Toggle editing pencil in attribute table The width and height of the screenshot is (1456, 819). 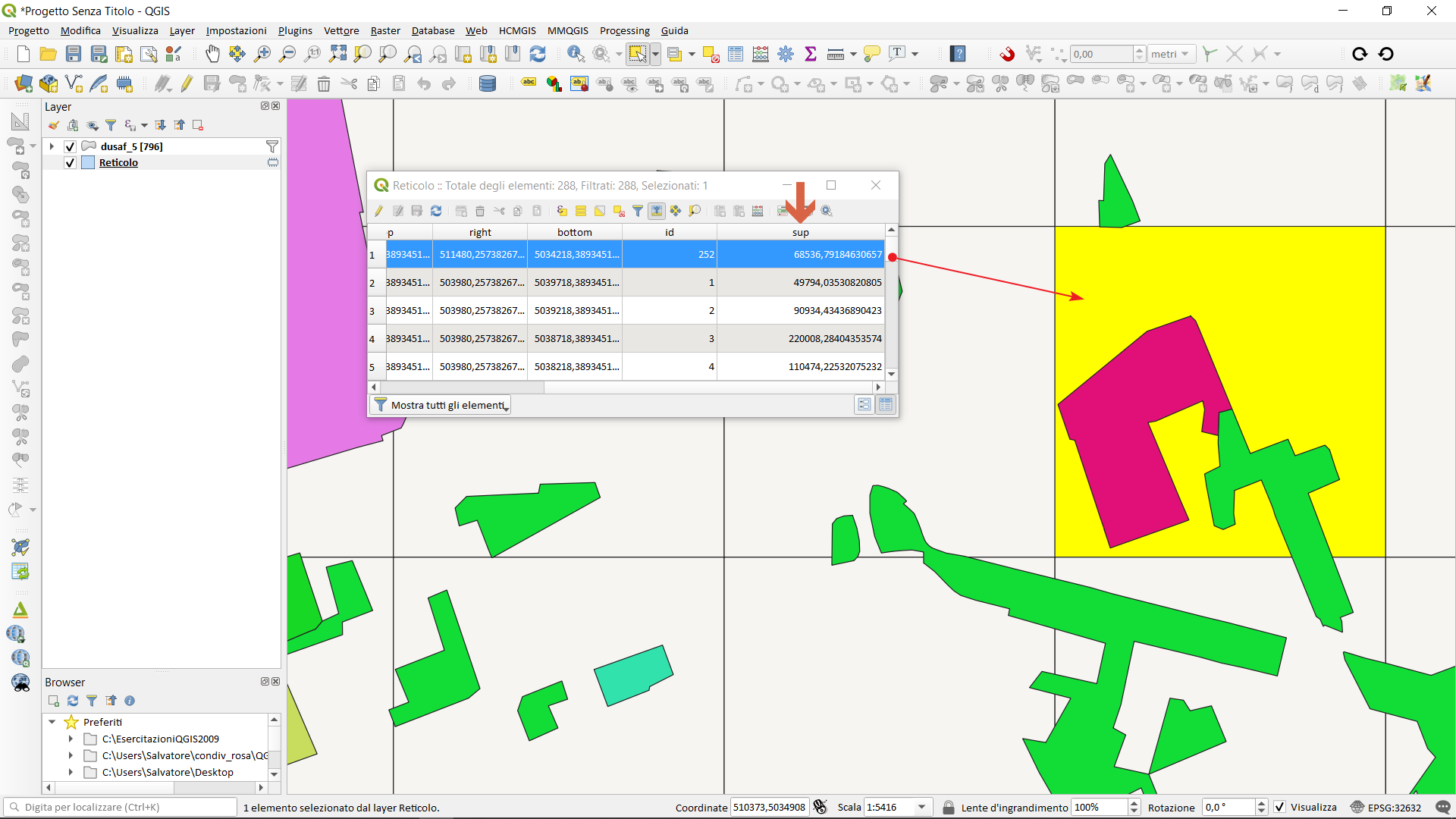tap(378, 211)
